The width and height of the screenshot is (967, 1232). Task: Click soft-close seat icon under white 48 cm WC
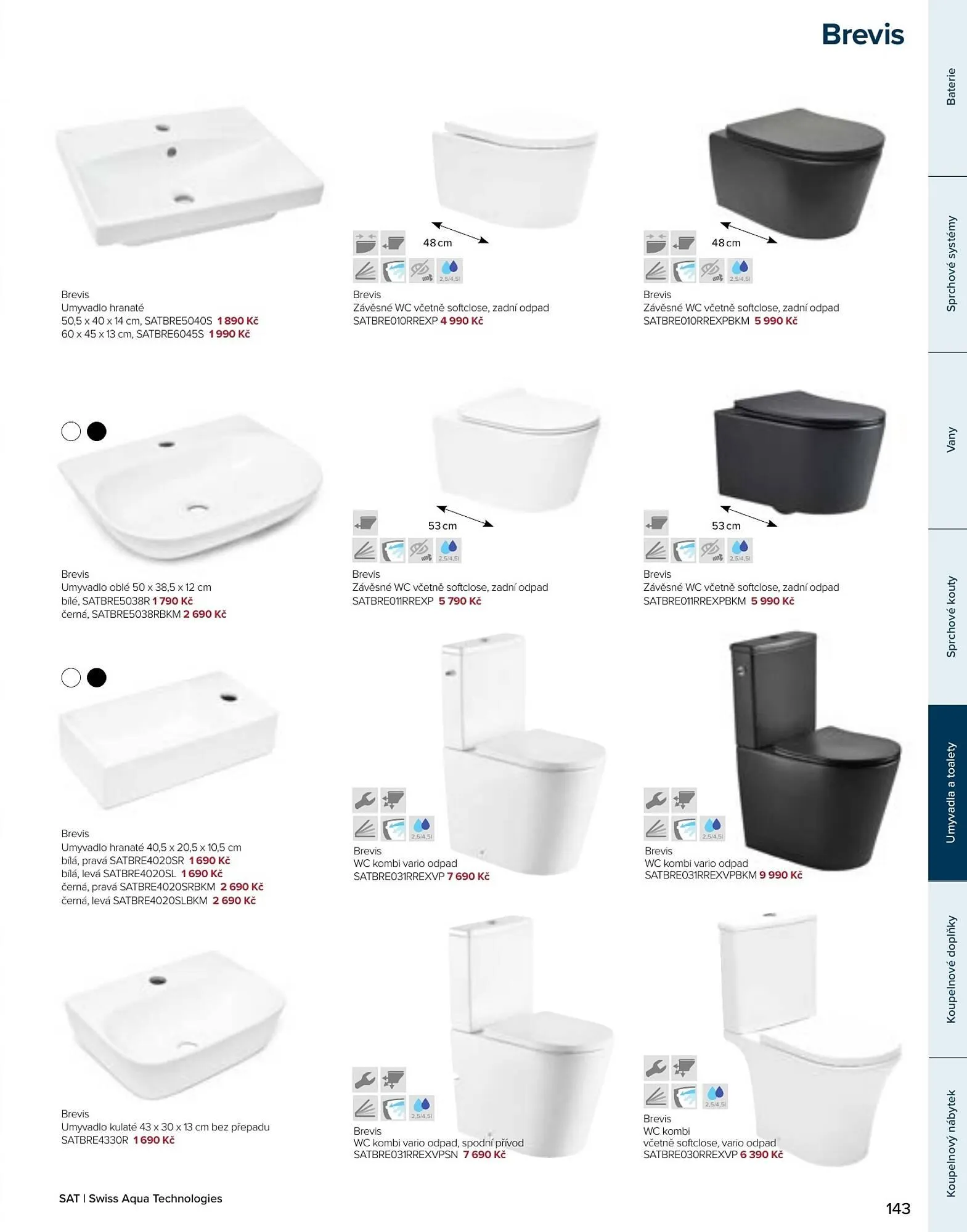365,243
